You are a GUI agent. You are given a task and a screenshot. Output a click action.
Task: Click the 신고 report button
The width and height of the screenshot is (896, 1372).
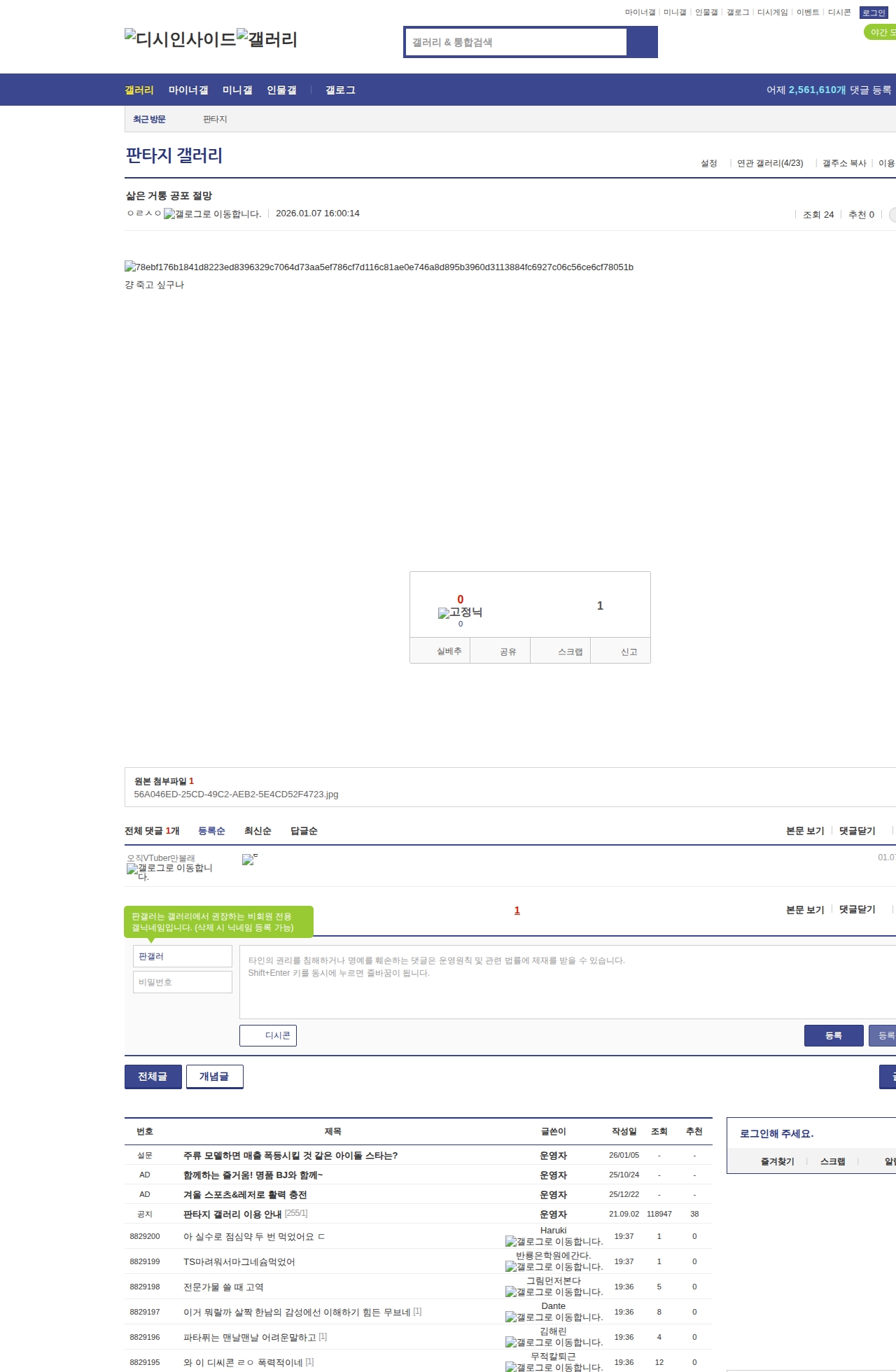(x=629, y=652)
